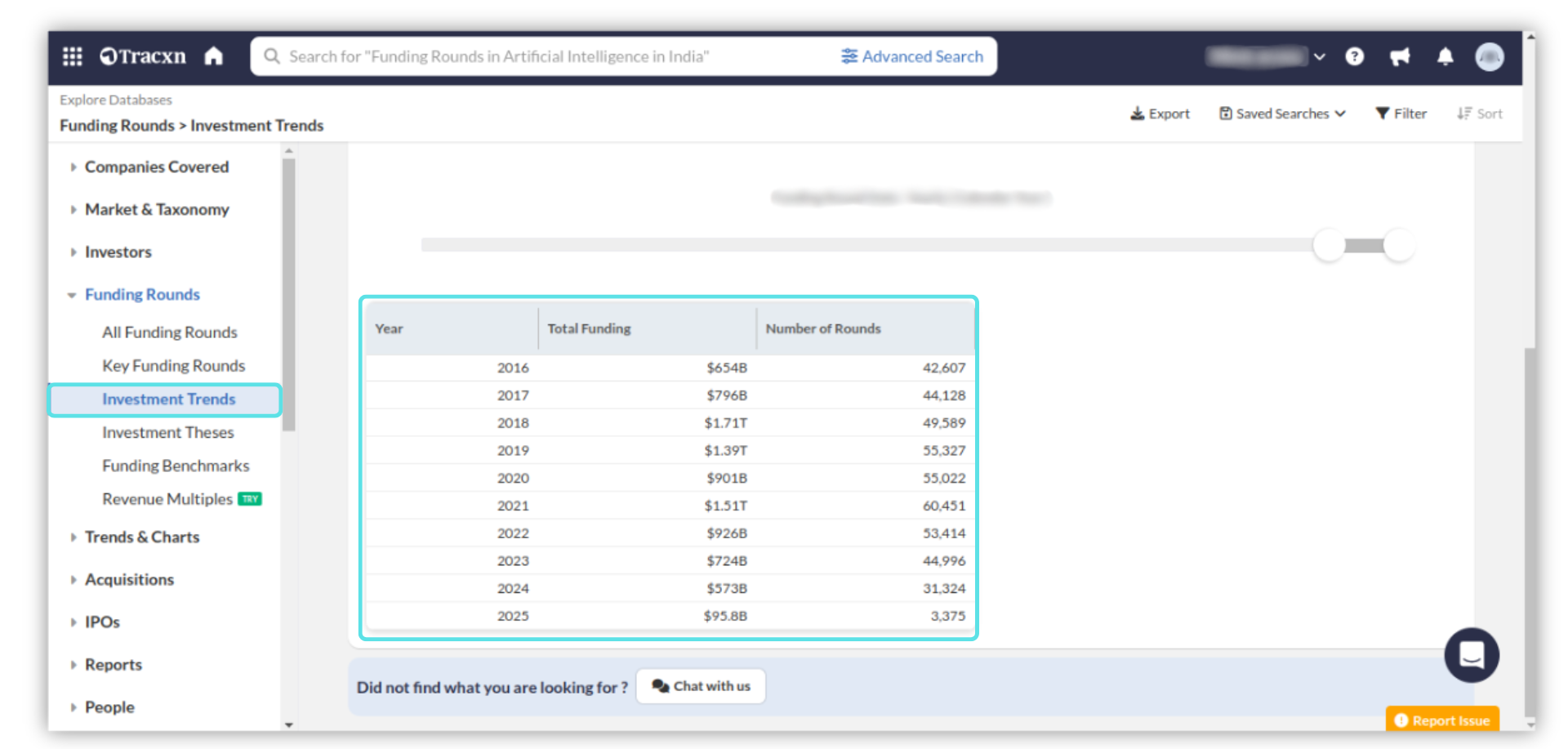Open Funding Benchmarks in sidebar

pyautogui.click(x=176, y=466)
